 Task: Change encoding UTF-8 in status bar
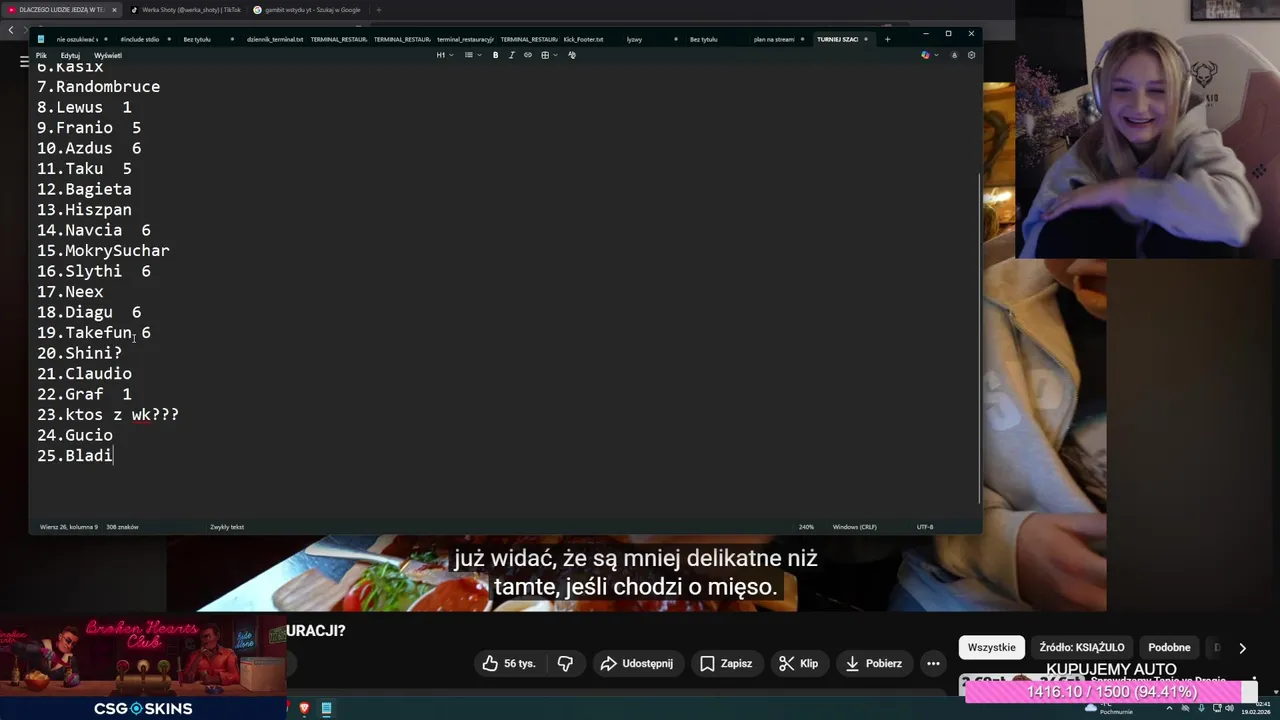(925, 527)
